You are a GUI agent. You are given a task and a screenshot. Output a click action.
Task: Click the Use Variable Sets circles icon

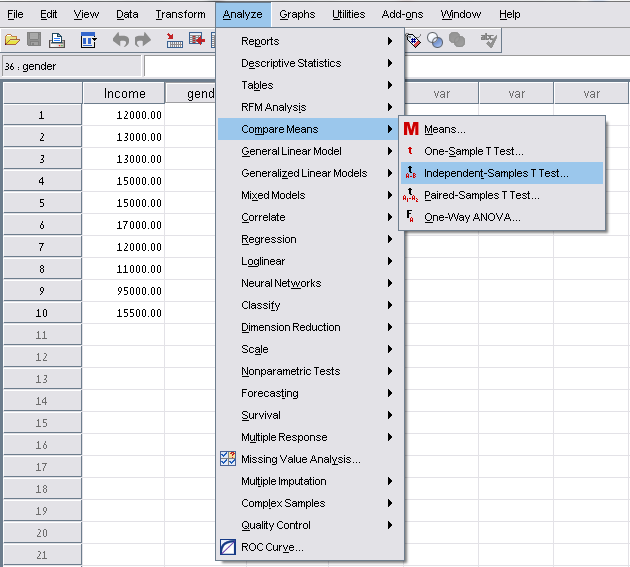click(435, 40)
